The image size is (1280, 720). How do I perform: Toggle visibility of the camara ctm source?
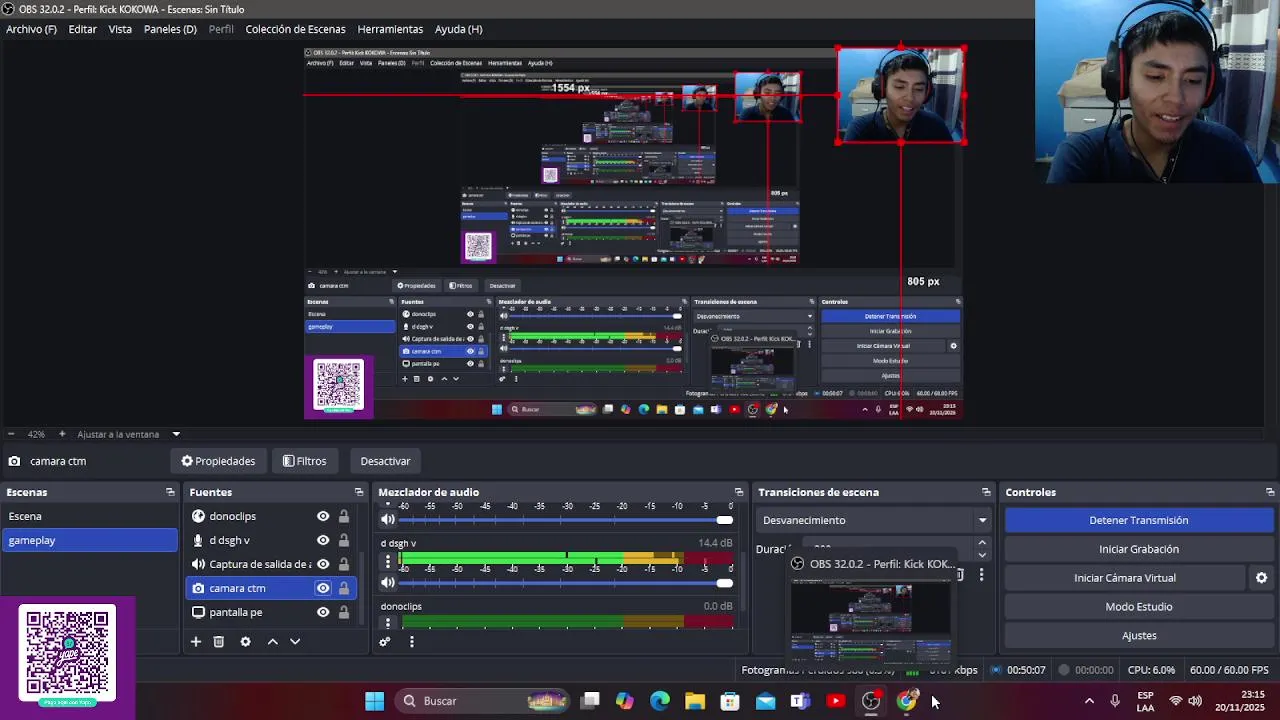click(323, 588)
